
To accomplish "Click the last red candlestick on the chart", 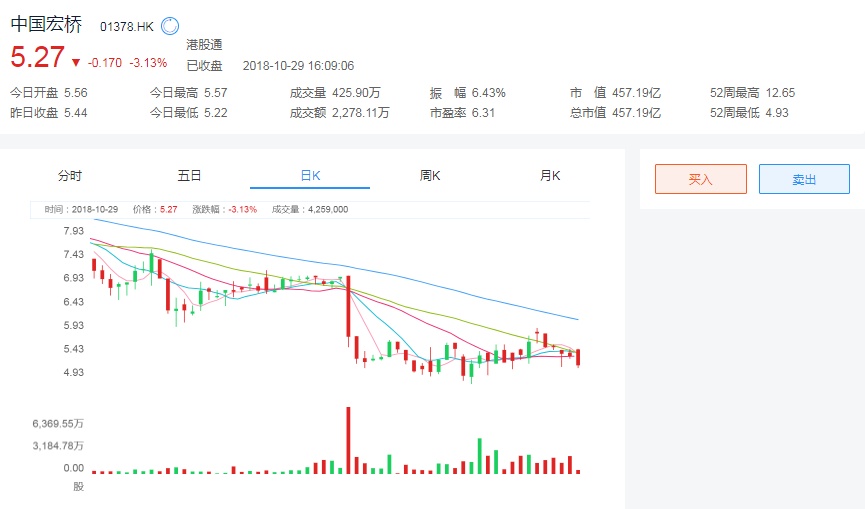I will click(x=579, y=357).
